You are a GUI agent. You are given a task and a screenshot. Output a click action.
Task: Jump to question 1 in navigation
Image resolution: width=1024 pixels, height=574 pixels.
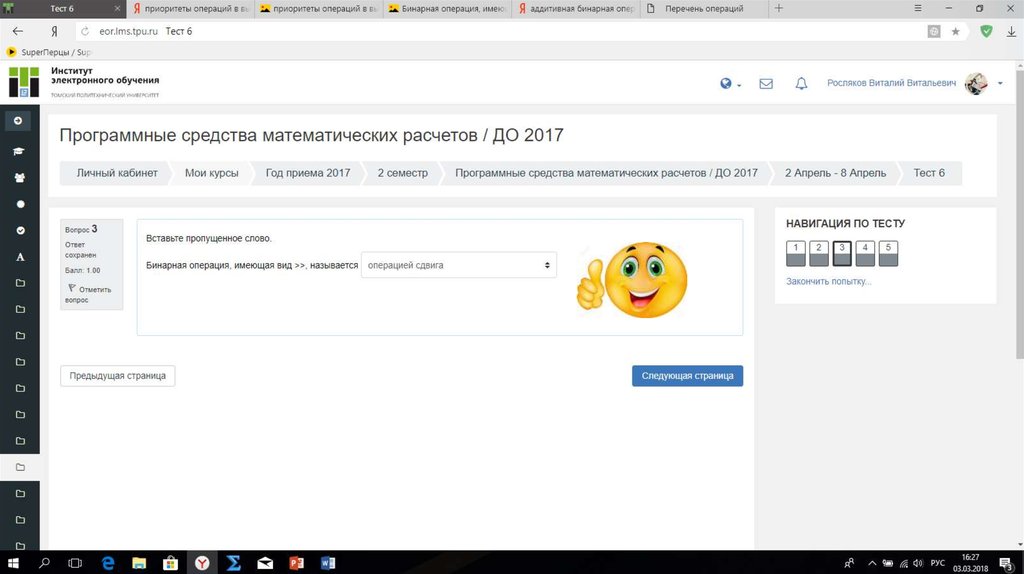click(795, 253)
